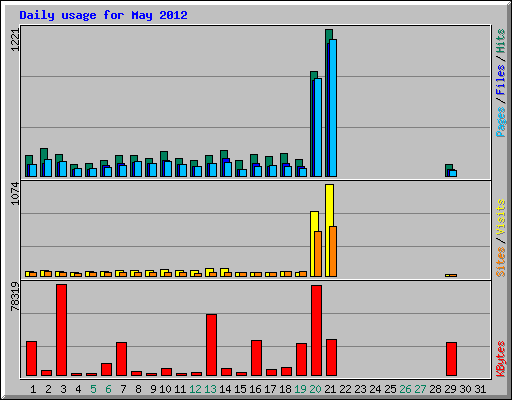Click the day 13 red KBytes bar
The width and height of the screenshot is (512, 400).
pos(211,345)
